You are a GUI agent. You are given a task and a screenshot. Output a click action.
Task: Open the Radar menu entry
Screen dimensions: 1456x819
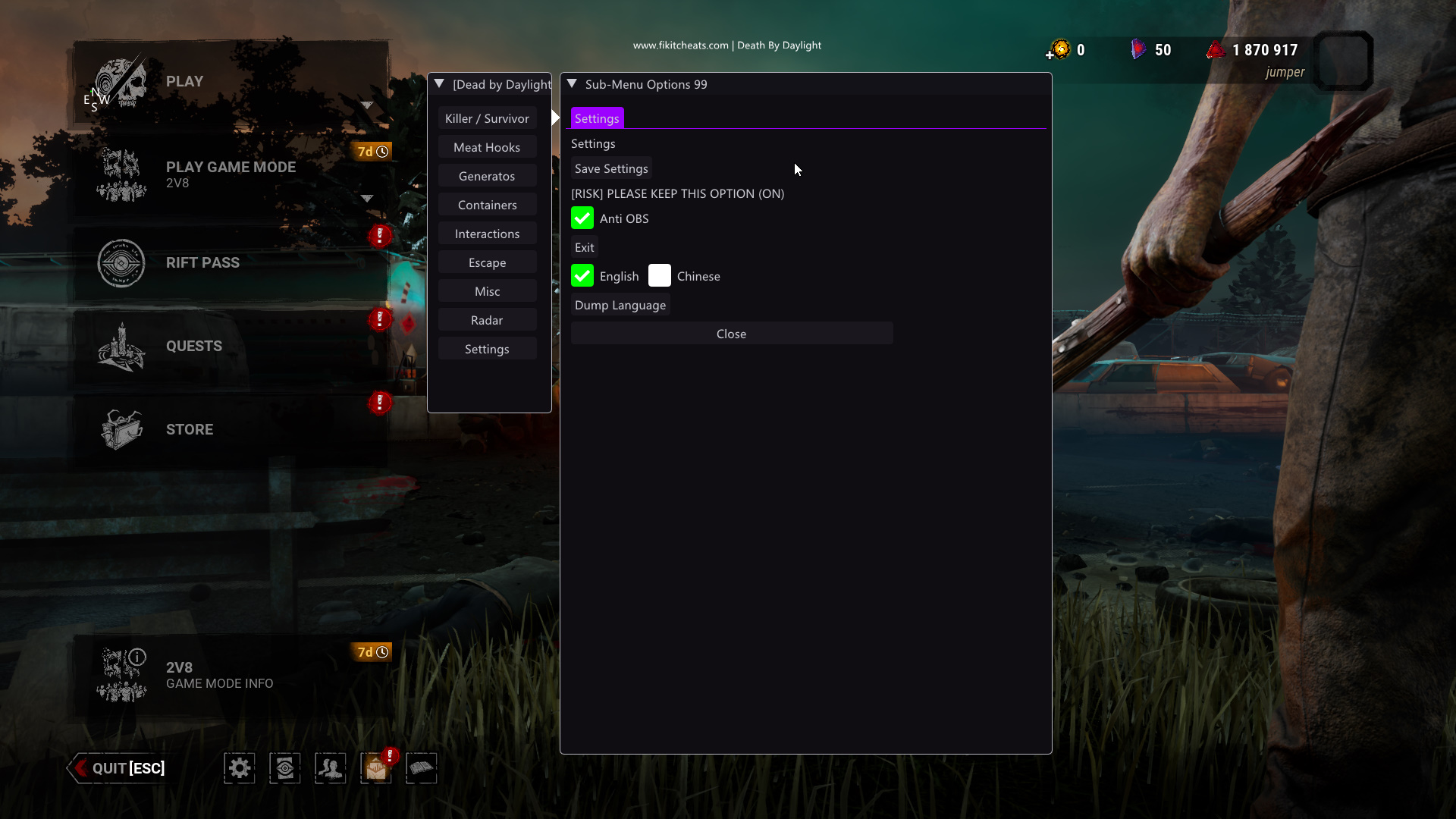(487, 320)
